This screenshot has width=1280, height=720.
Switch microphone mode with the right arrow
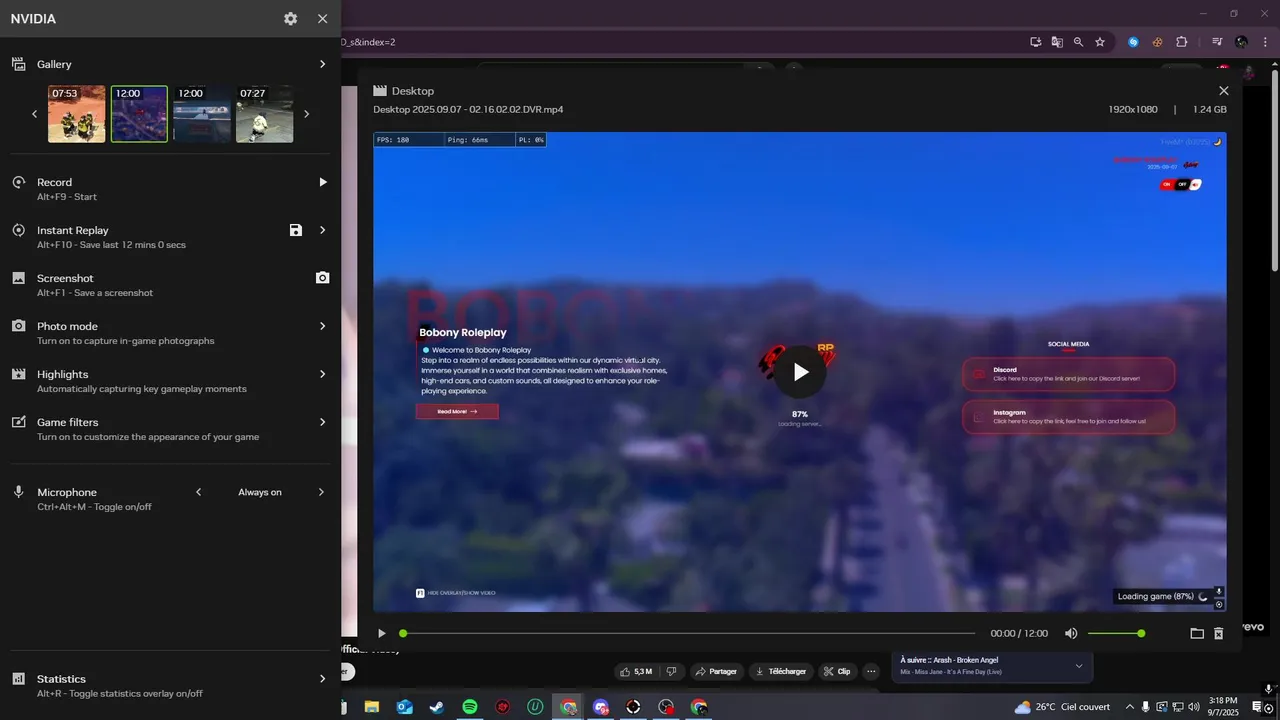[x=321, y=492]
